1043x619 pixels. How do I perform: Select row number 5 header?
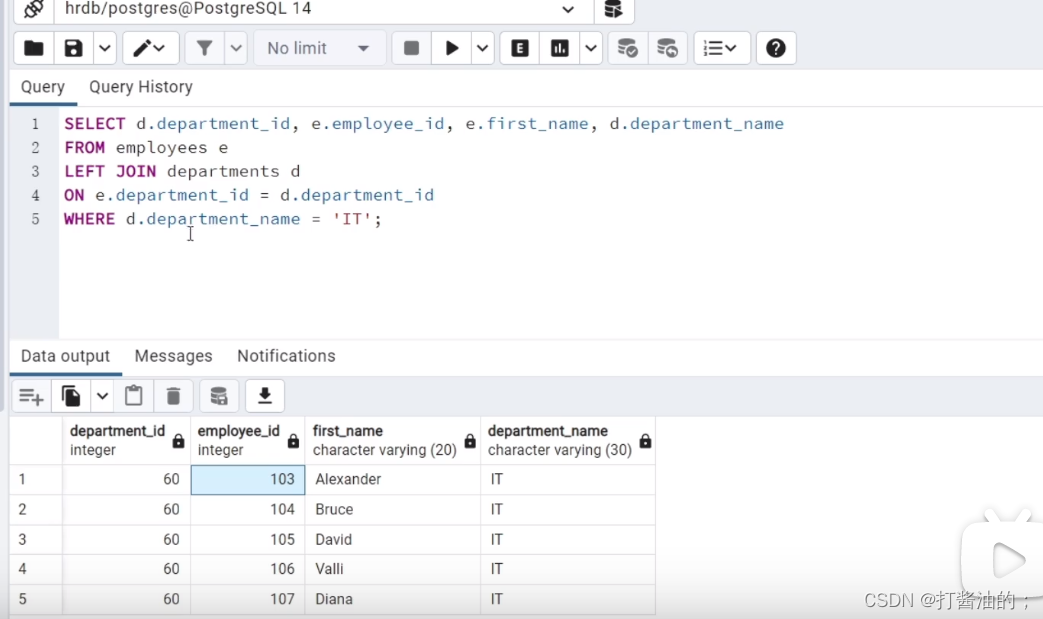pyautogui.click(x=36, y=600)
